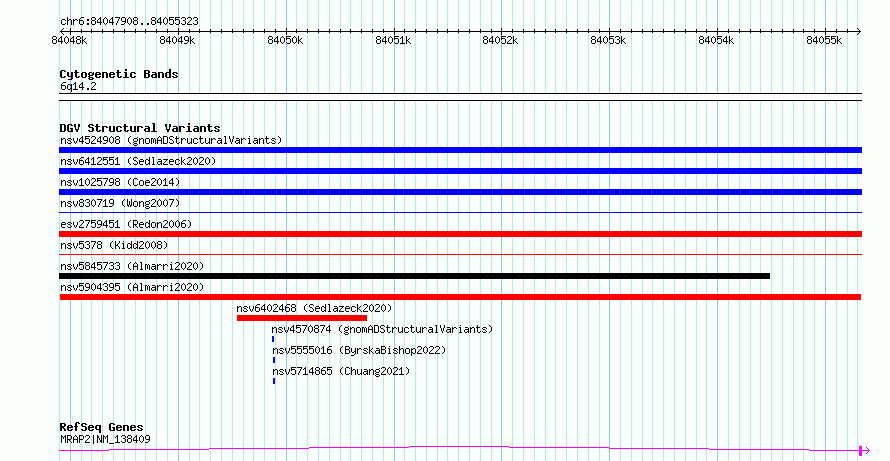890x461 pixels.
Task: Click the RefSeq Genes track title
Action: 101,427
